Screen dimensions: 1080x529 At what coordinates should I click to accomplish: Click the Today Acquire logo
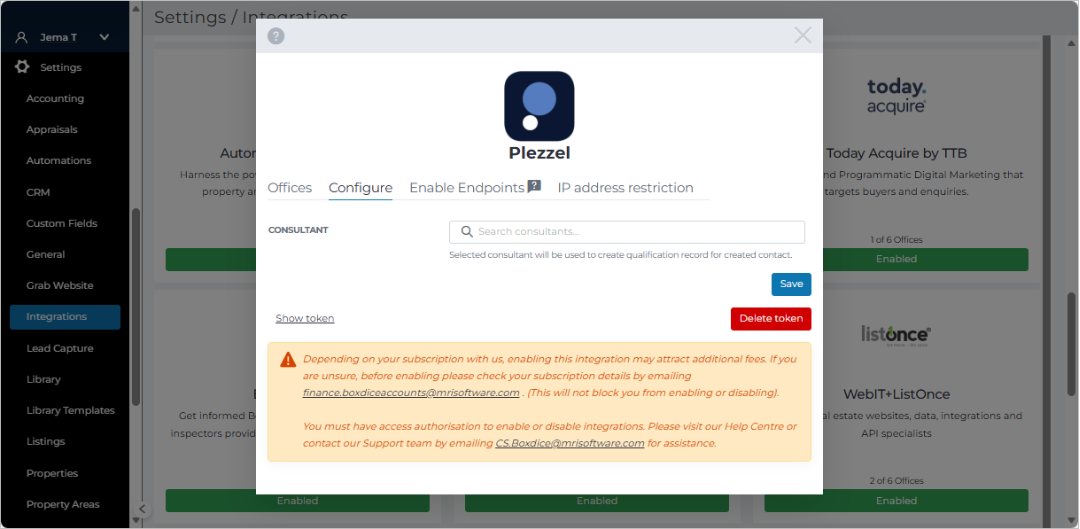(896, 96)
